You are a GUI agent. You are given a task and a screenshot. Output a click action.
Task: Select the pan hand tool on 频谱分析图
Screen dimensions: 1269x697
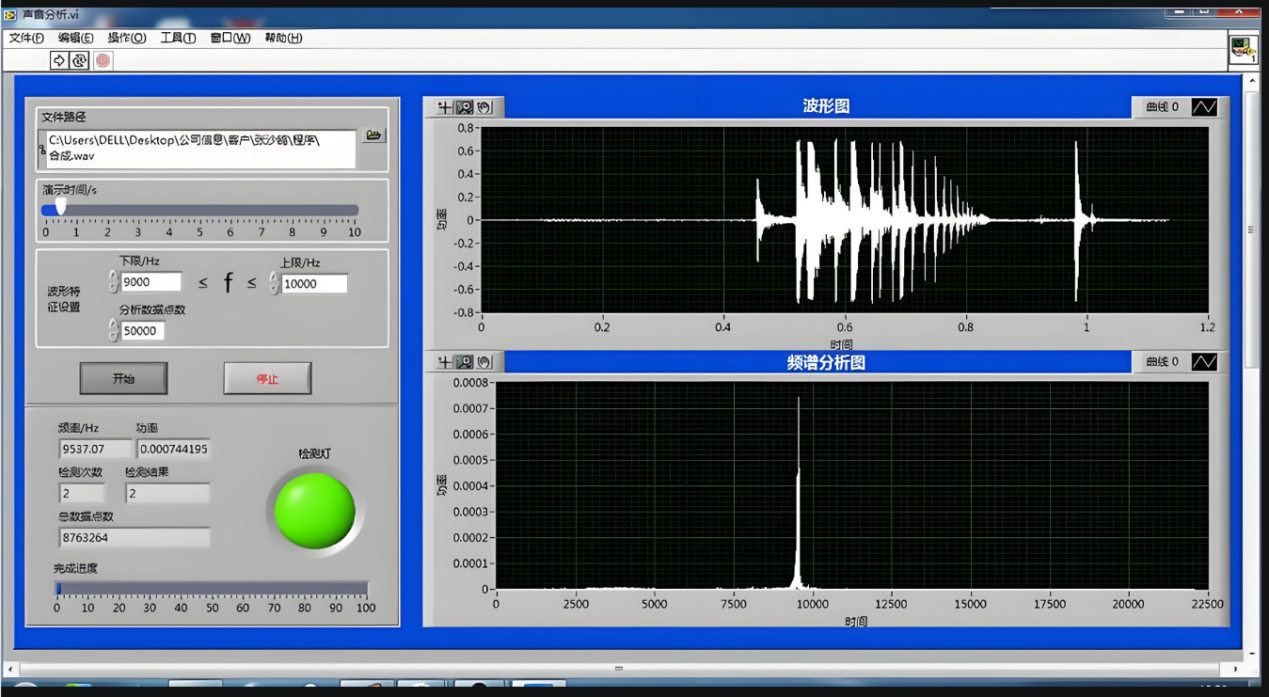click(x=485, y=362)
